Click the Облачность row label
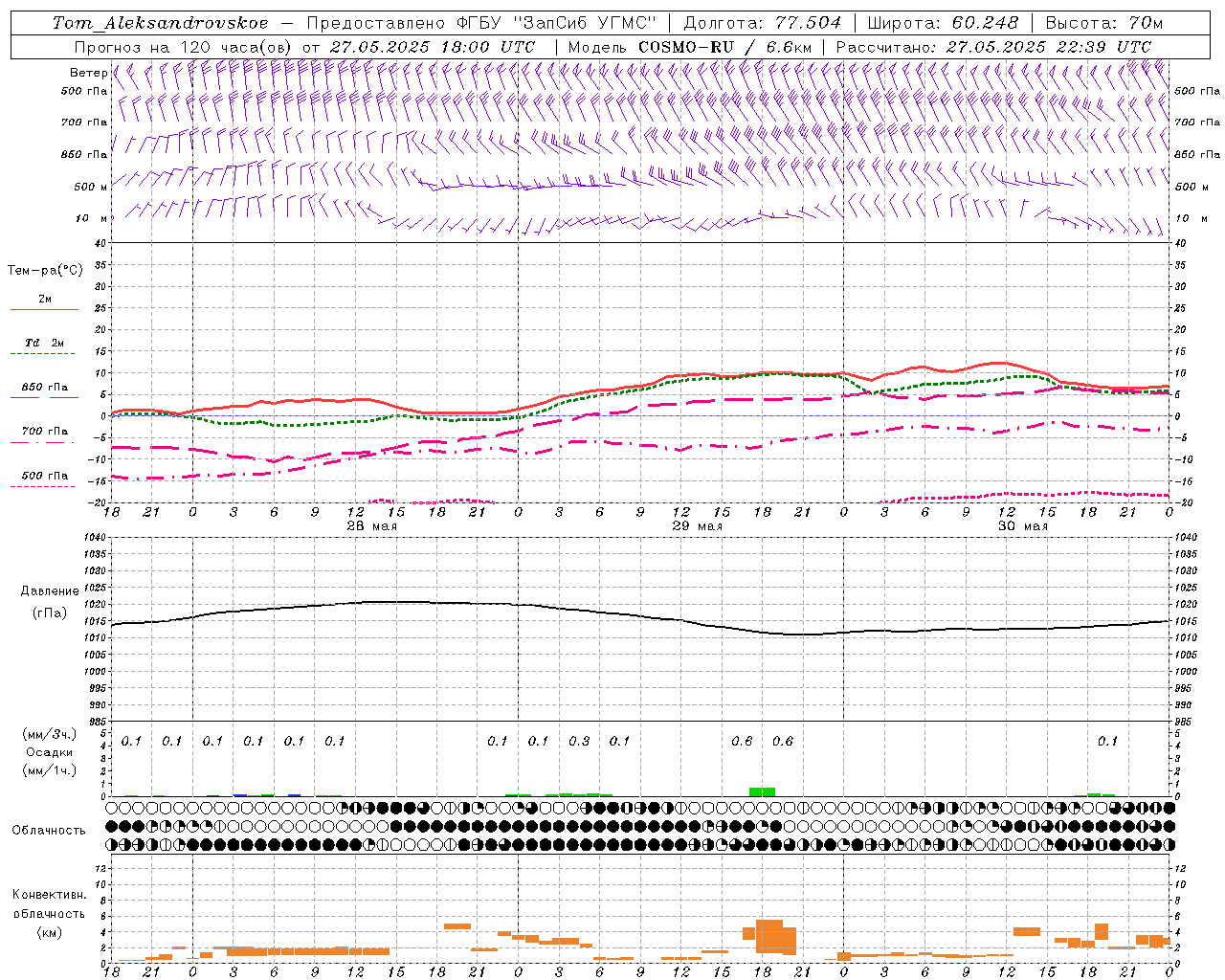 click(49, 831)
